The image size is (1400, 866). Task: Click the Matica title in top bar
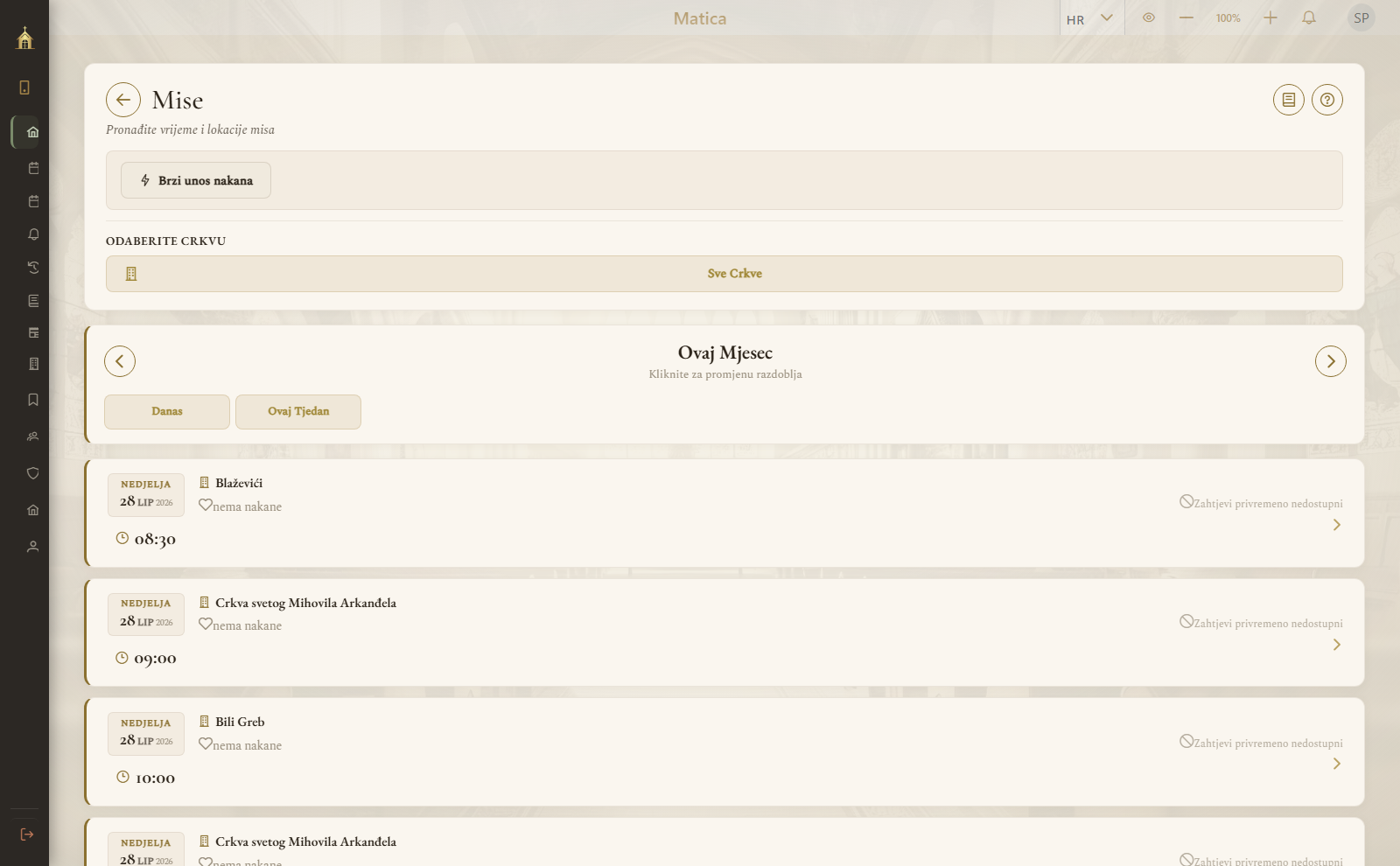(x=700, y=18)
